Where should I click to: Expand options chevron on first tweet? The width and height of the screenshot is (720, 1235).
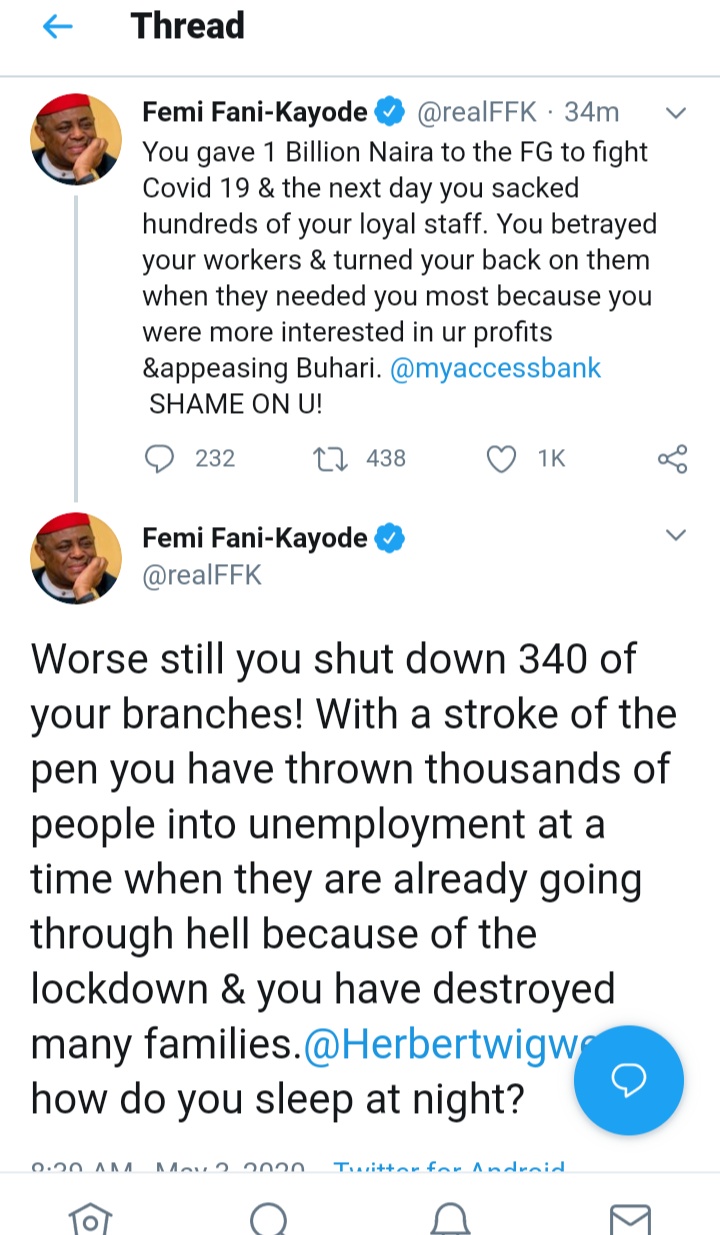point(676,113)
